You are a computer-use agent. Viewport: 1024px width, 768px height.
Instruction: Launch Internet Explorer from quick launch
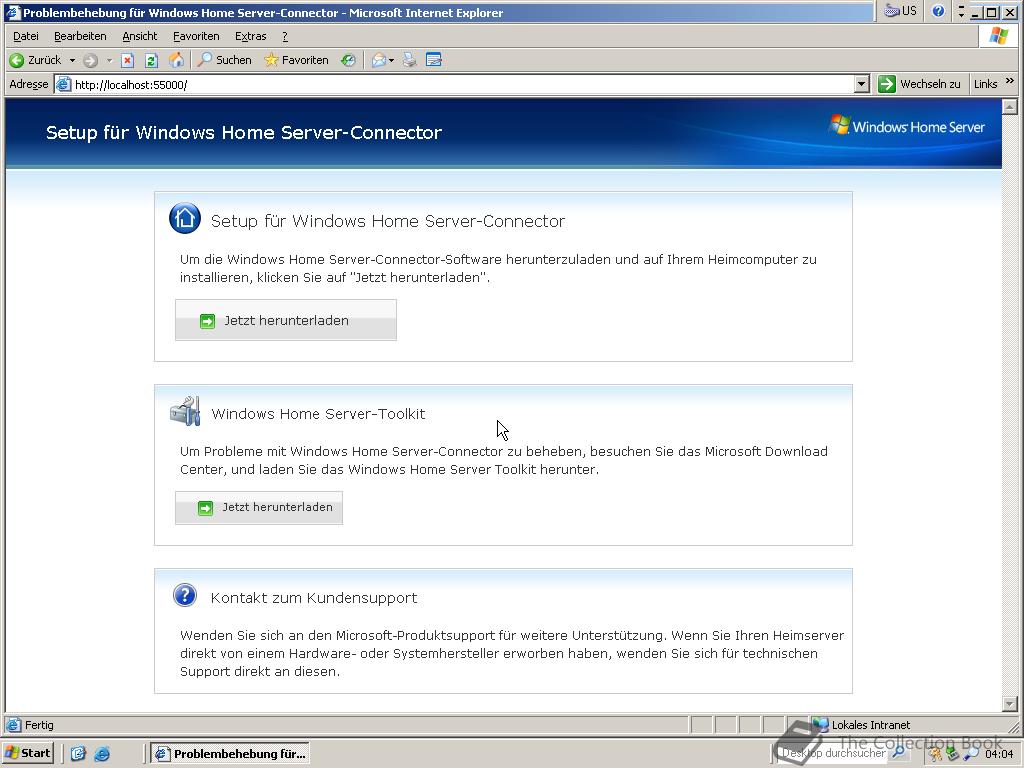pyautogui.click(x=102, y=753)
